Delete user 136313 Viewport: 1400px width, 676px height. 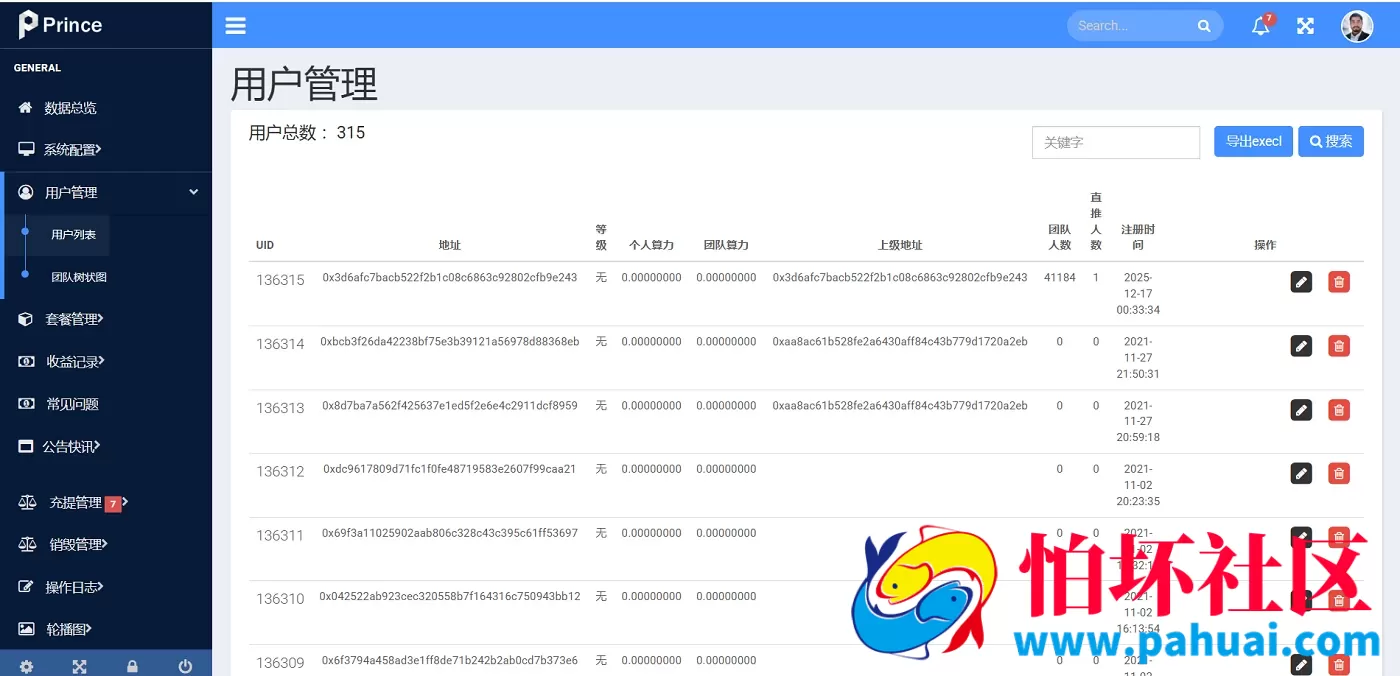pyautogui.click(x=1339, y=410)
